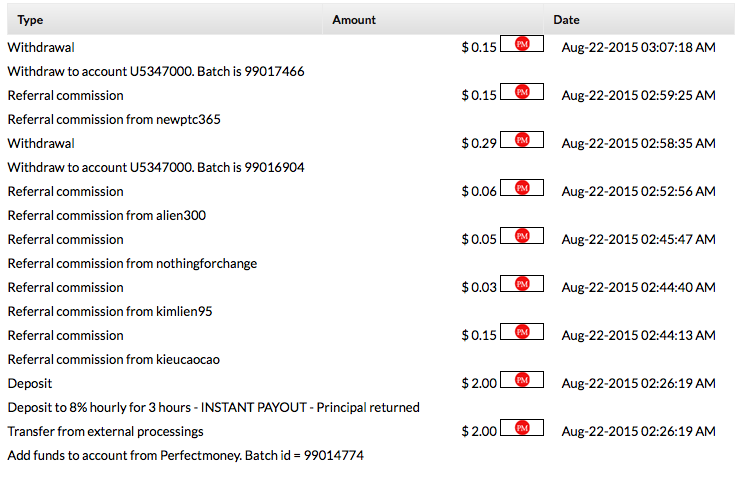The image size is (745, 477).
Task: Click the Amount column header
Action: click(x=354, y=20)
